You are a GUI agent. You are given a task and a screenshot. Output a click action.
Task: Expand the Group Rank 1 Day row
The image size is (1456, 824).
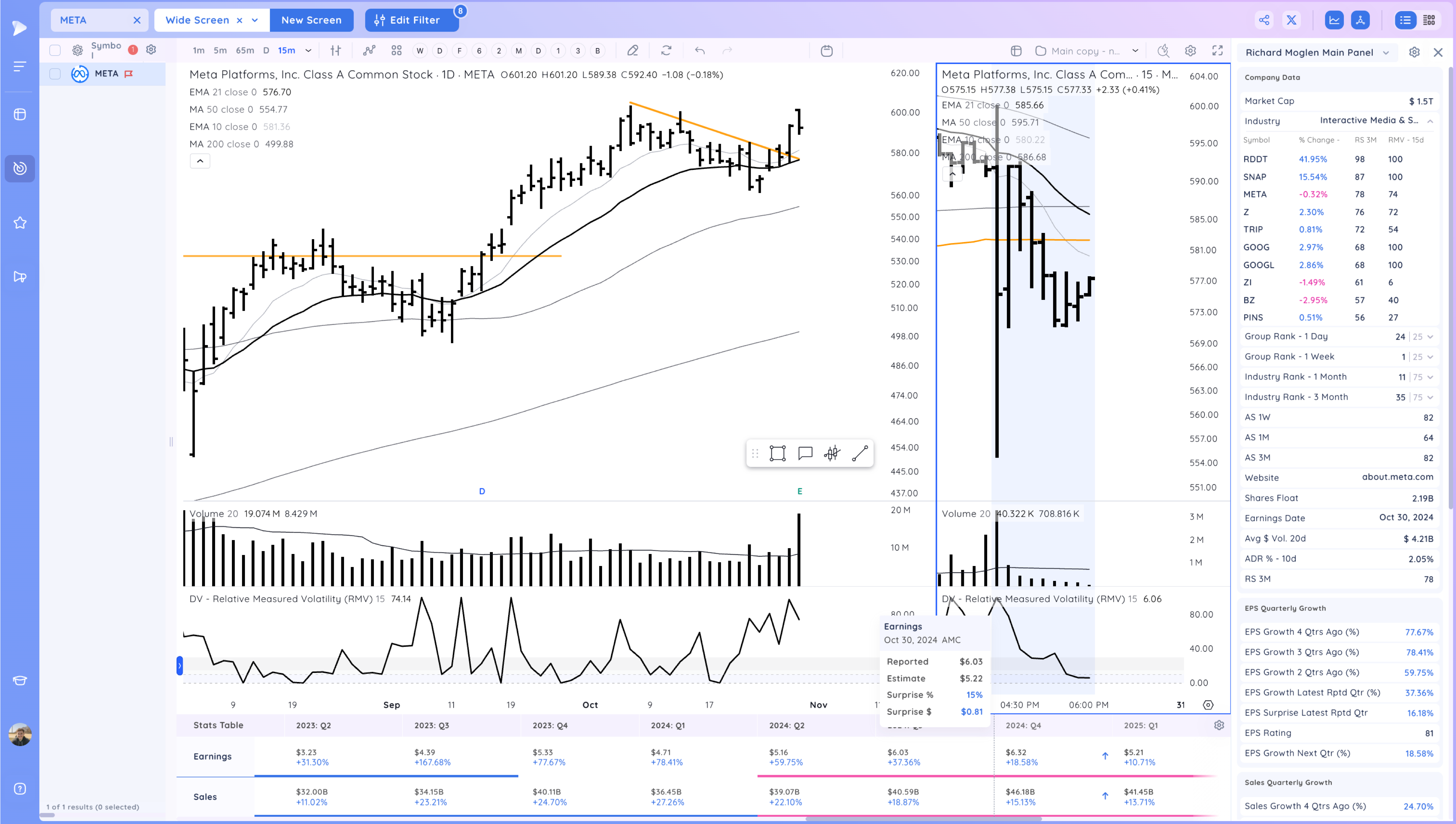coord(1430,337)
